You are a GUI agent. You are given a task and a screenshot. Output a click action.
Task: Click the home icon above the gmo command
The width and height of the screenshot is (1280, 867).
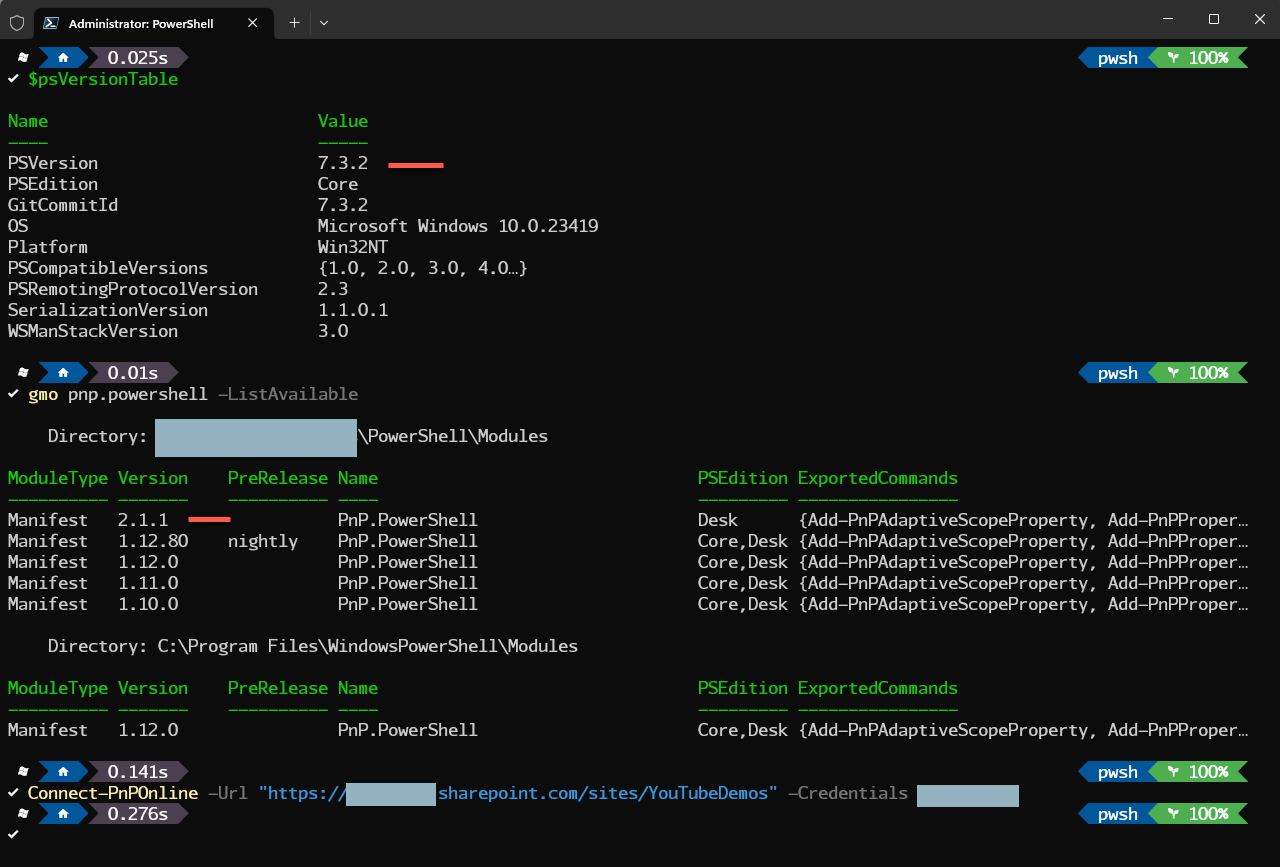tap(63, 372)
